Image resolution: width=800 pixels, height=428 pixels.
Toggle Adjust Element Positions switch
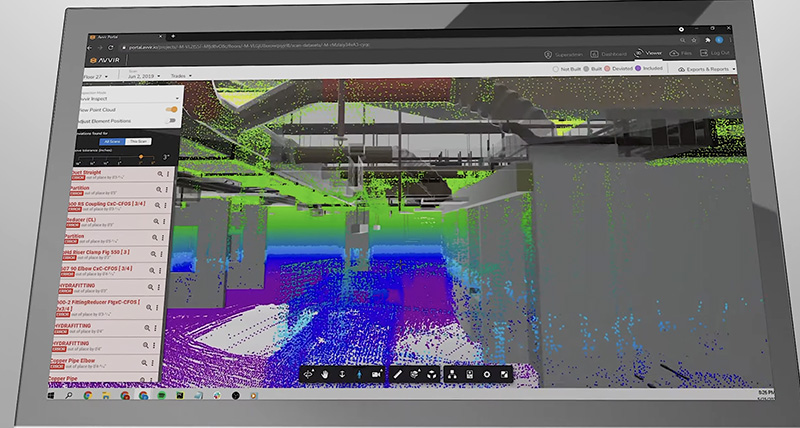point(171,120)
